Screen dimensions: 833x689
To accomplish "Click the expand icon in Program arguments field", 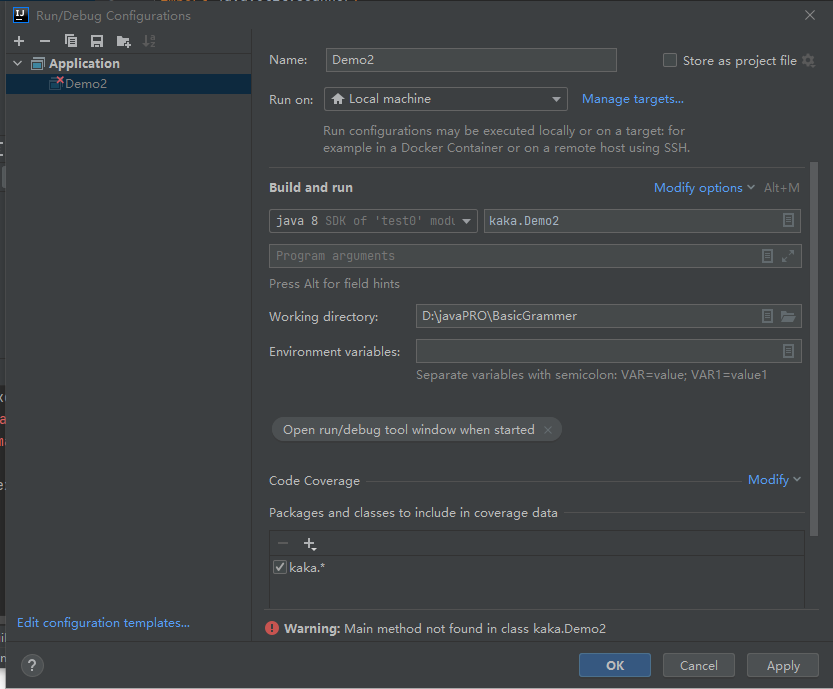I will click(788, 256).
